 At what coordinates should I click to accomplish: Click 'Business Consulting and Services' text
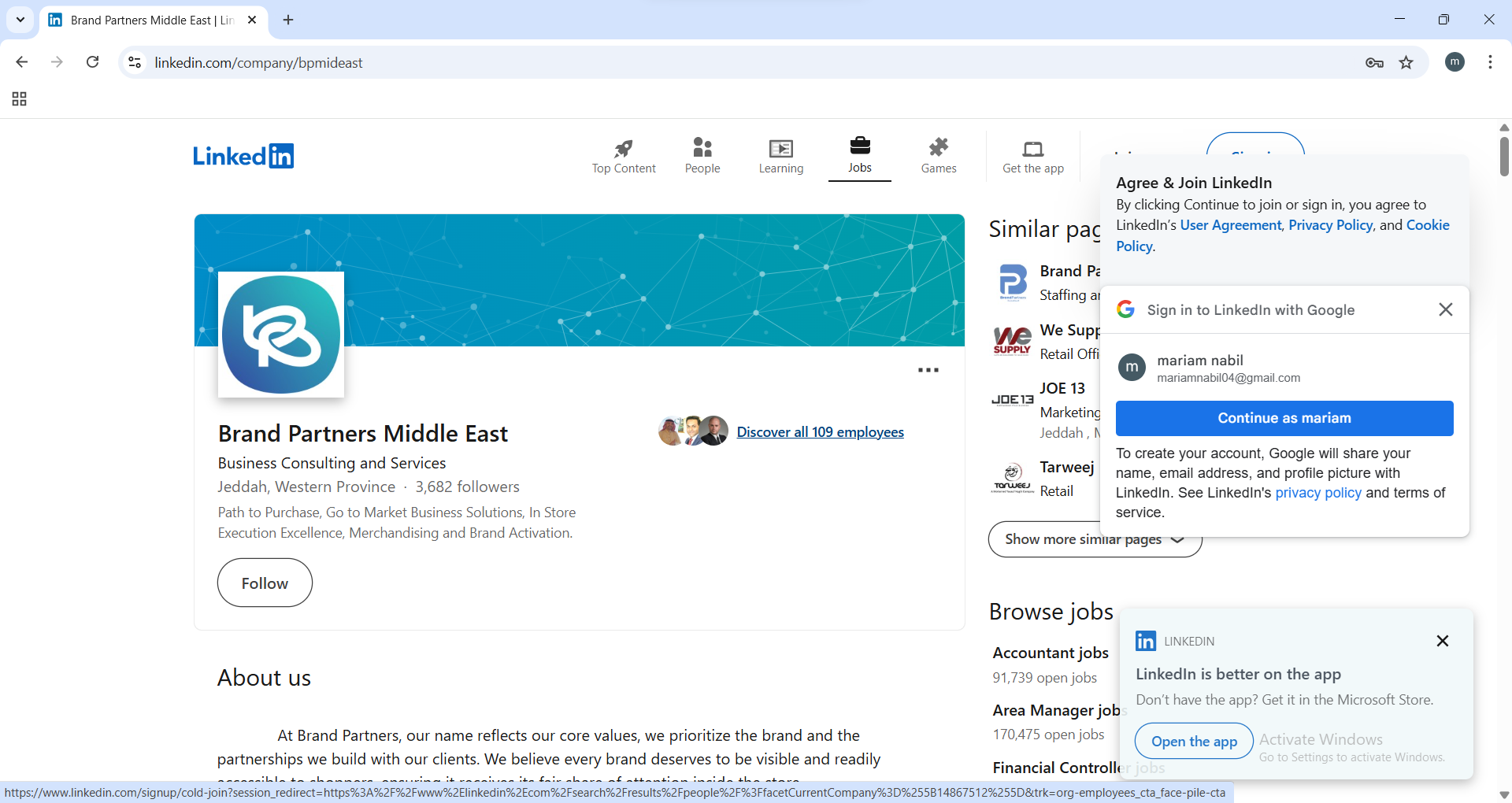point(332,463)
